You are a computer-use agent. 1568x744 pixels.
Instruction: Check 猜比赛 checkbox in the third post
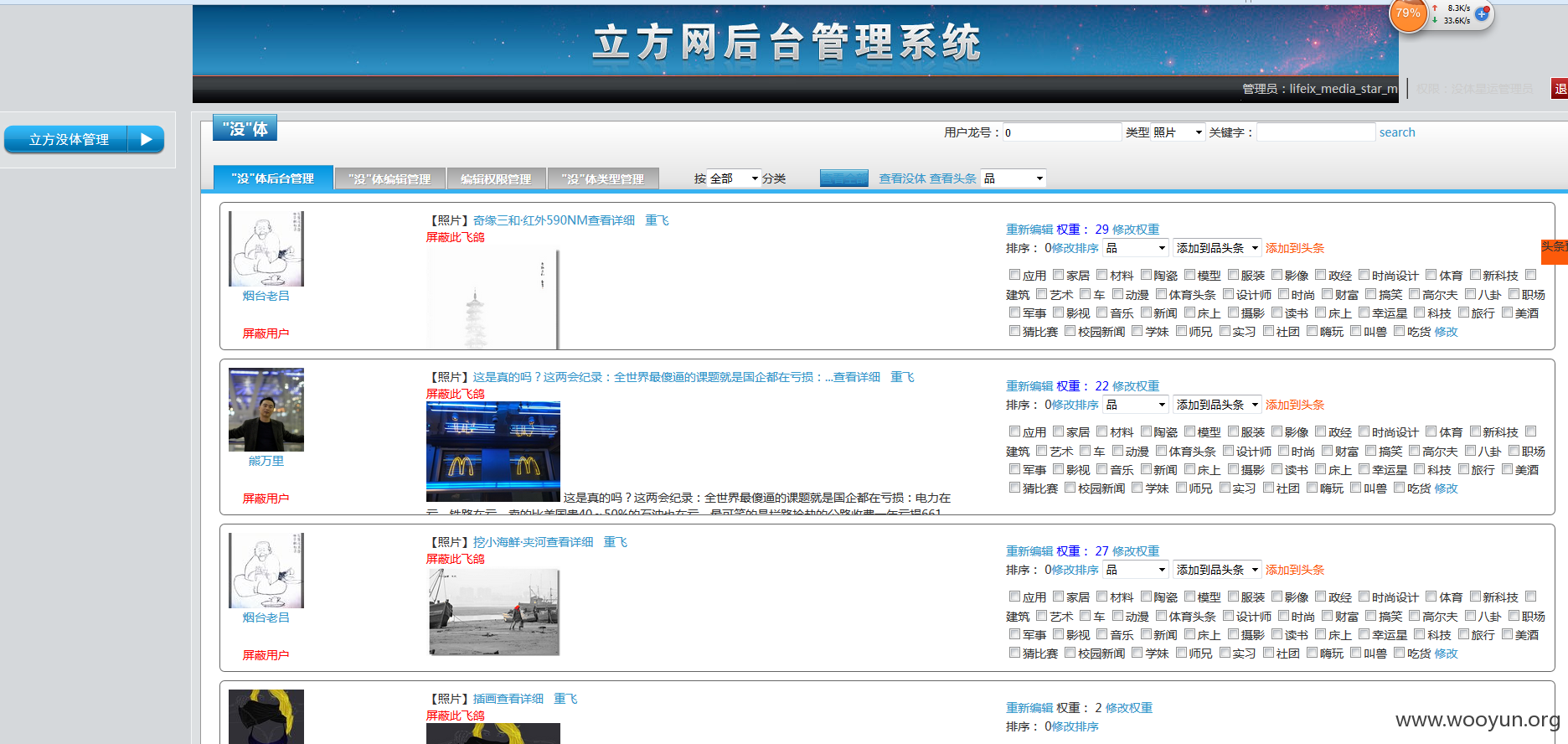coord(1014,653)
